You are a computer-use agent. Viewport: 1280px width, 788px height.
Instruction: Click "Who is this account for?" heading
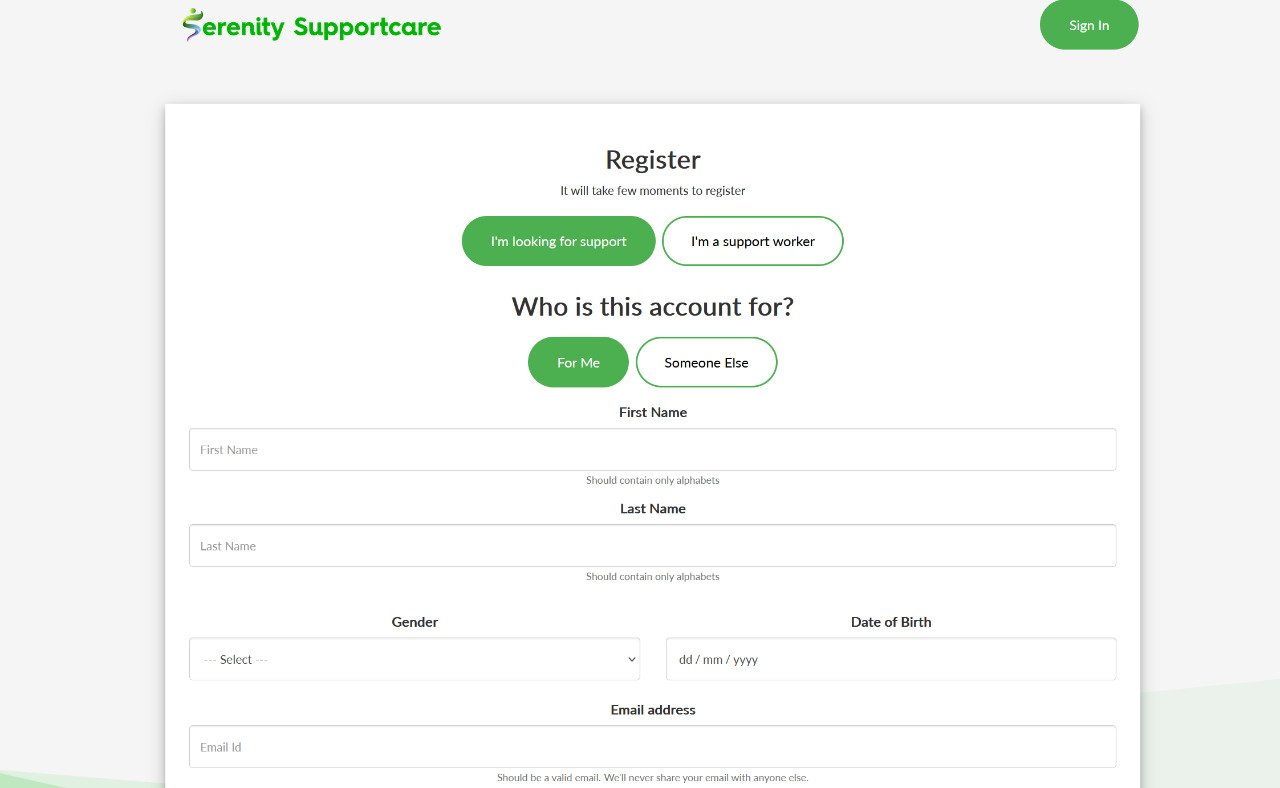652,307
